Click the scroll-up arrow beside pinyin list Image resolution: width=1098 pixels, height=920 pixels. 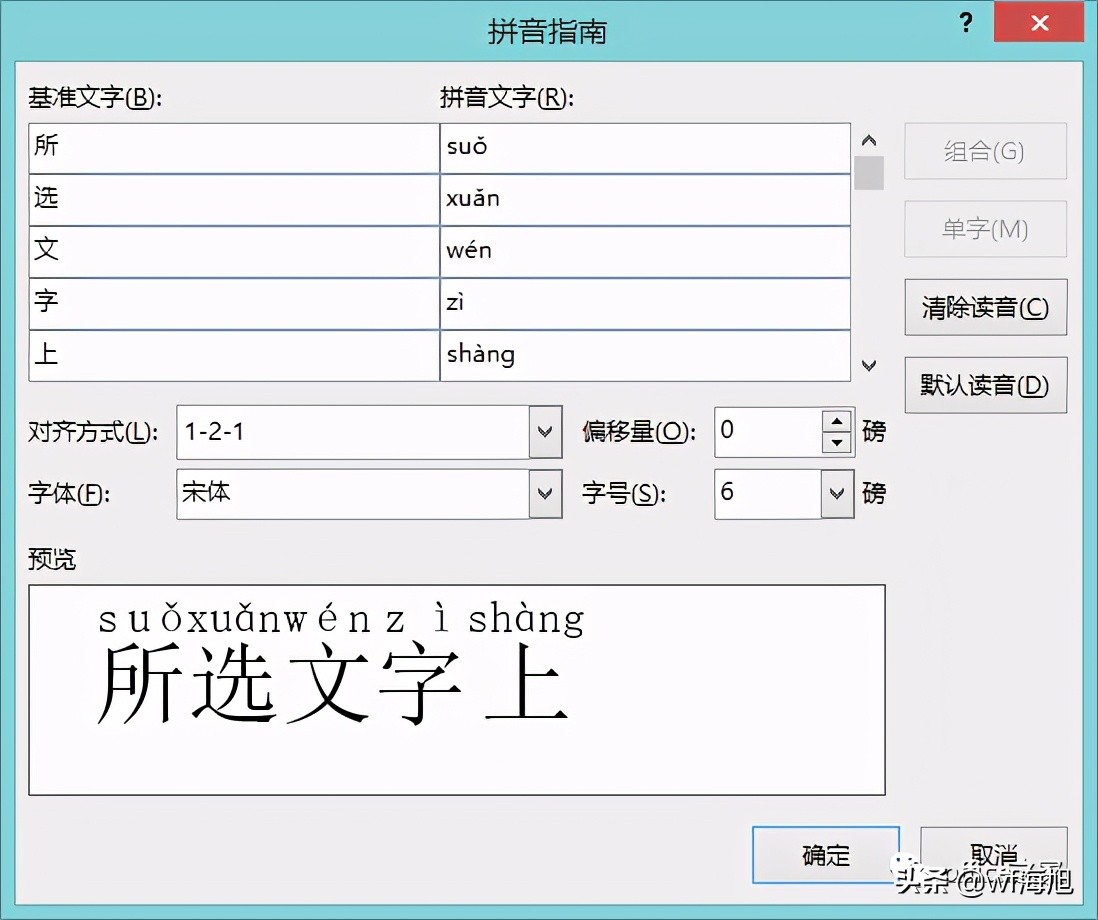[869, 141]
